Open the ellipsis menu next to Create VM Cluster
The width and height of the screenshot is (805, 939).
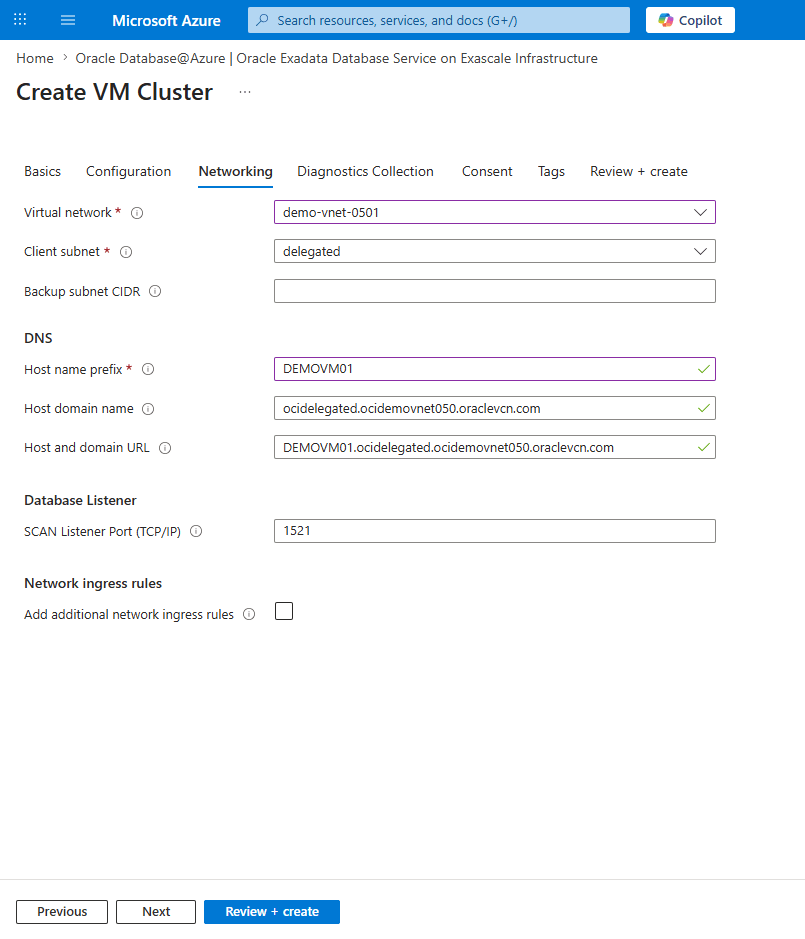[244, 92]
